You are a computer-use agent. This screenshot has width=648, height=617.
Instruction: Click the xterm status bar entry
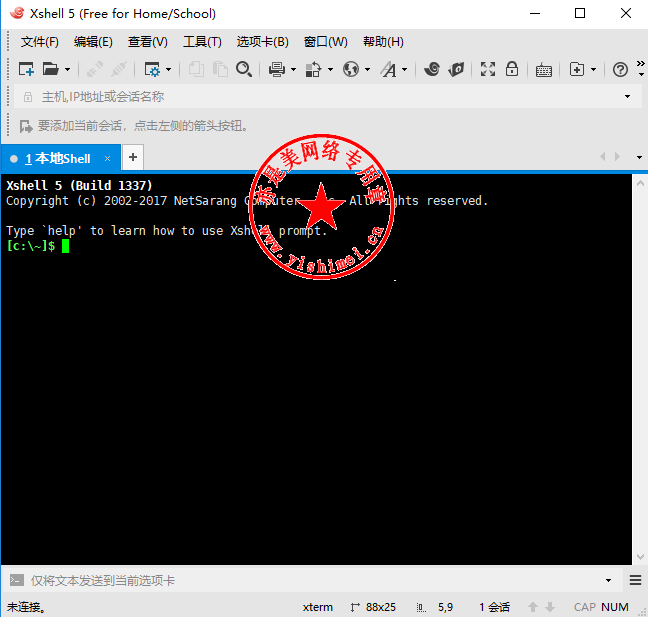point(317,607)
